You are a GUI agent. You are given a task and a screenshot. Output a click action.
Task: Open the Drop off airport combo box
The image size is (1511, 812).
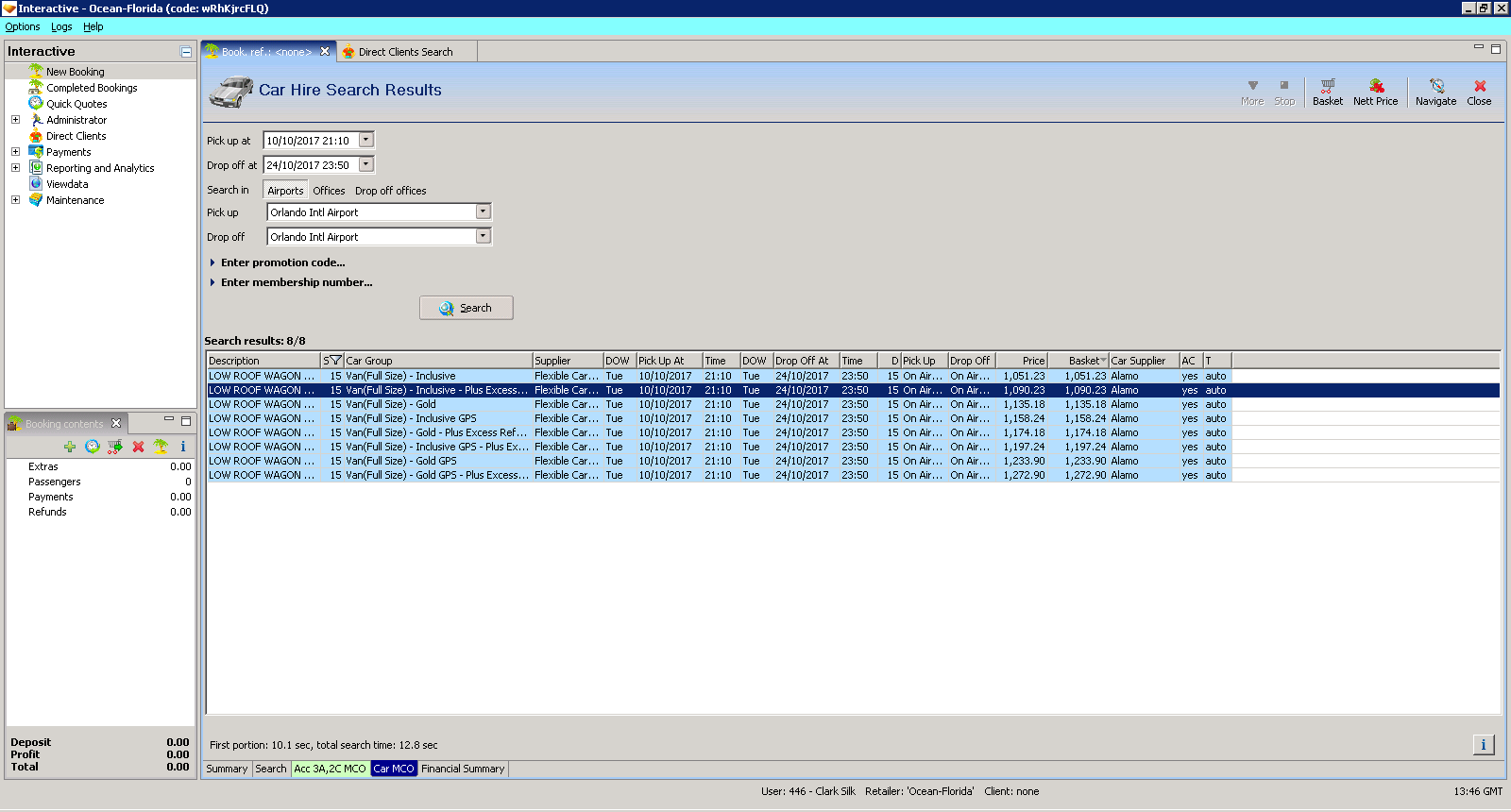[x=483, y=236]
